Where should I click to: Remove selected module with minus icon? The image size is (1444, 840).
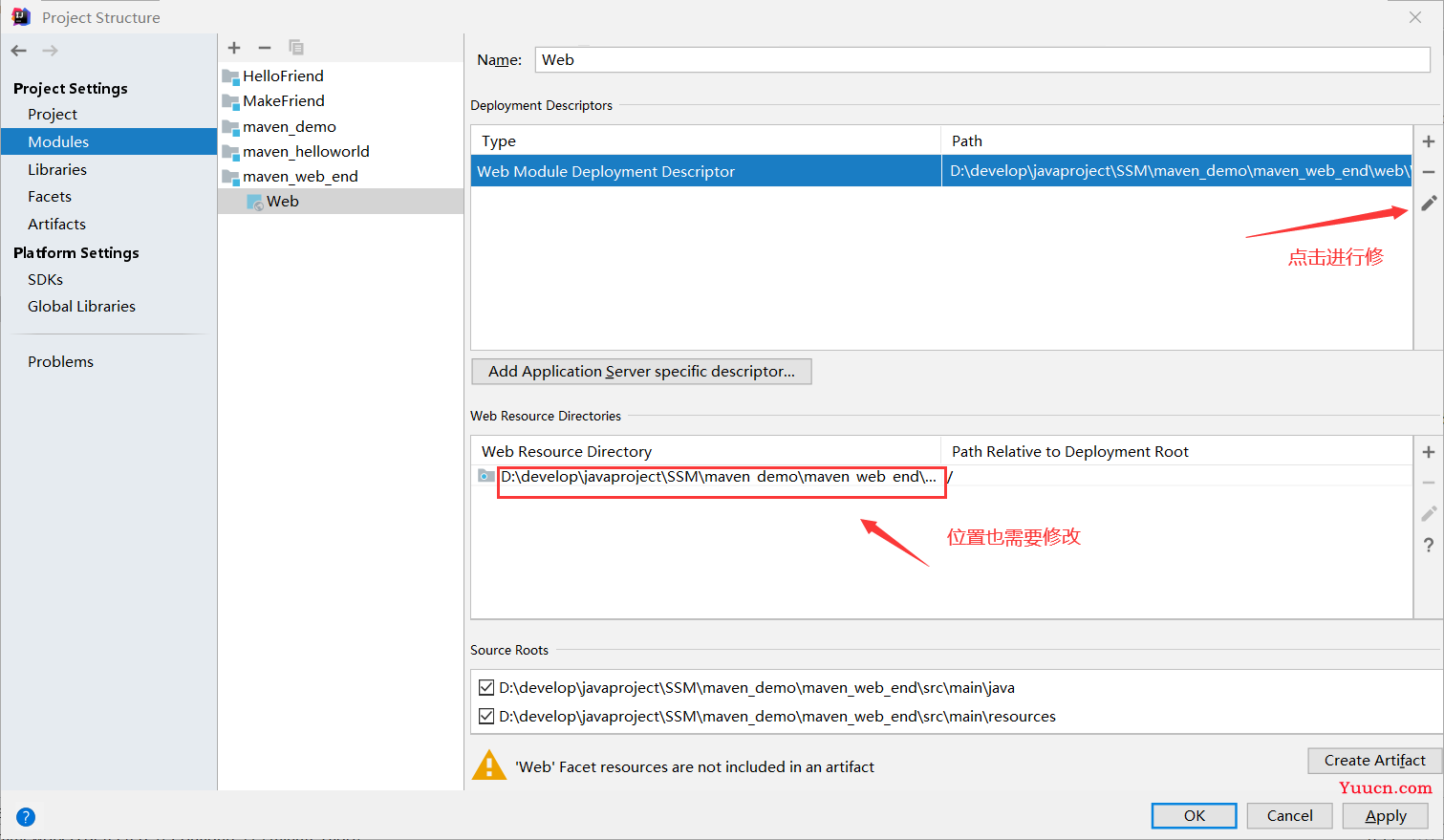(x=265, y=48)
